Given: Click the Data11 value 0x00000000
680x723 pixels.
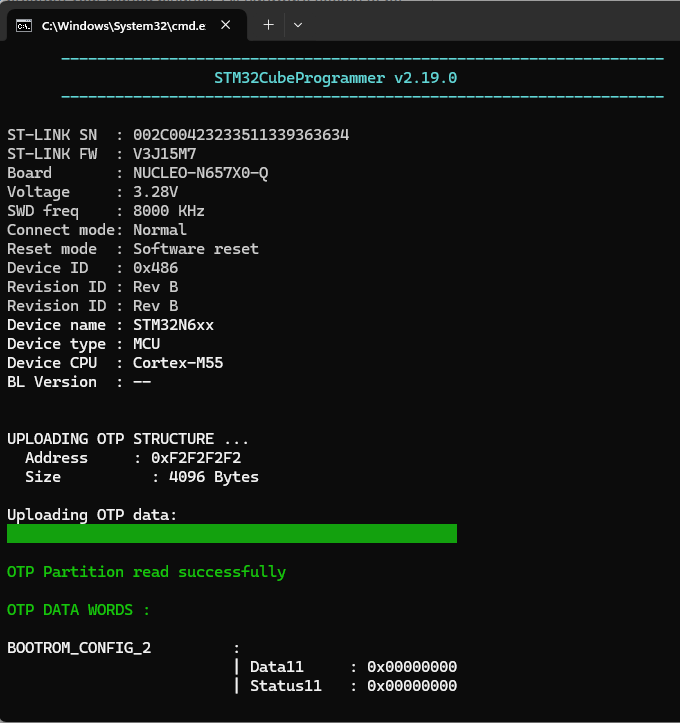Looking at the screenshot, I should (x=412, y=667).
